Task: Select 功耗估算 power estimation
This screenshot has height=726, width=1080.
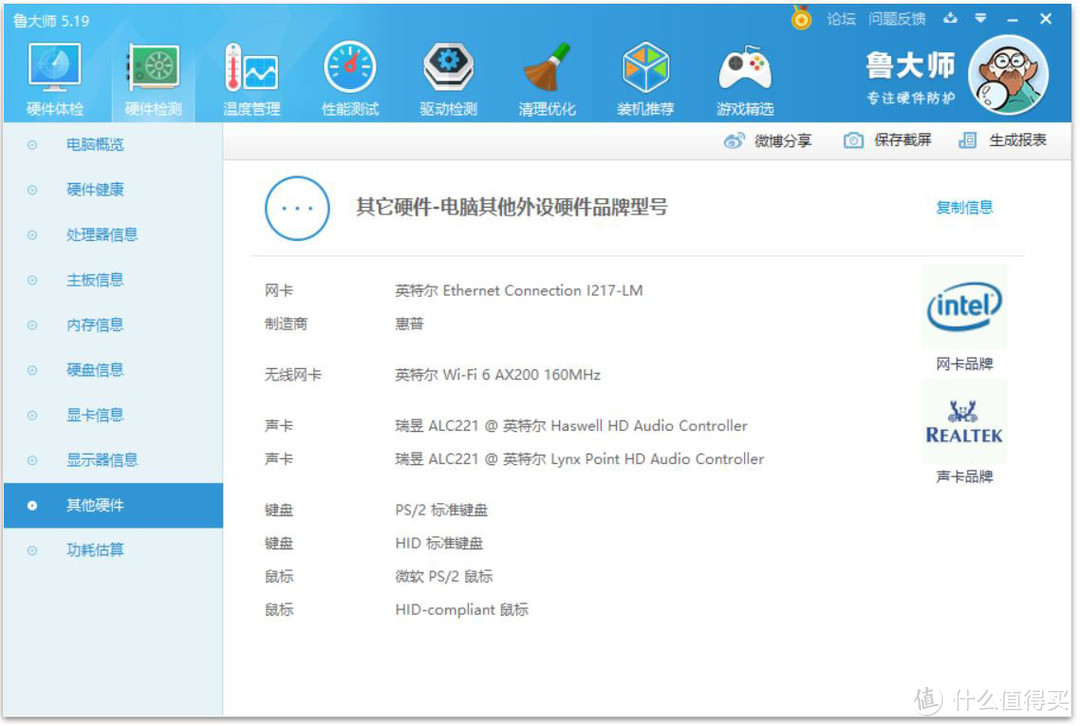Action: 95,549
